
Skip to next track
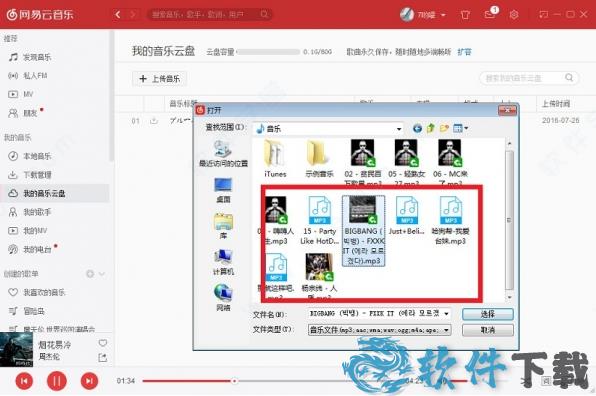pyautogui.click(x=89, y=380)
